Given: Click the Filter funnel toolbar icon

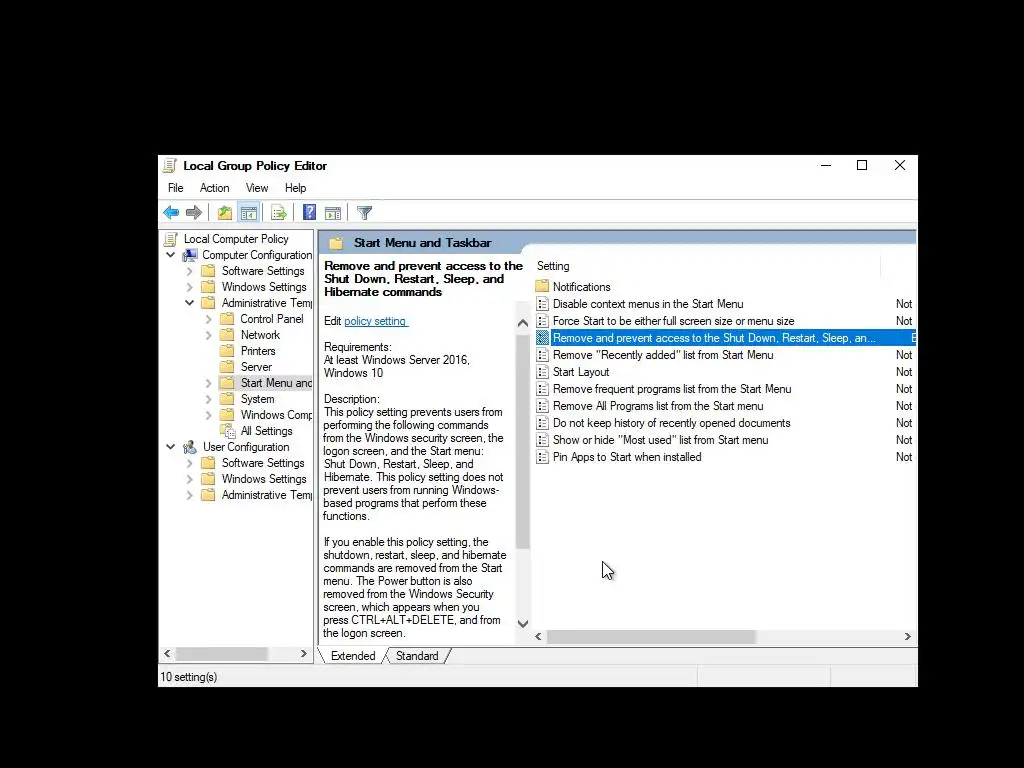Looking at the screenshot, I should 364,212.
